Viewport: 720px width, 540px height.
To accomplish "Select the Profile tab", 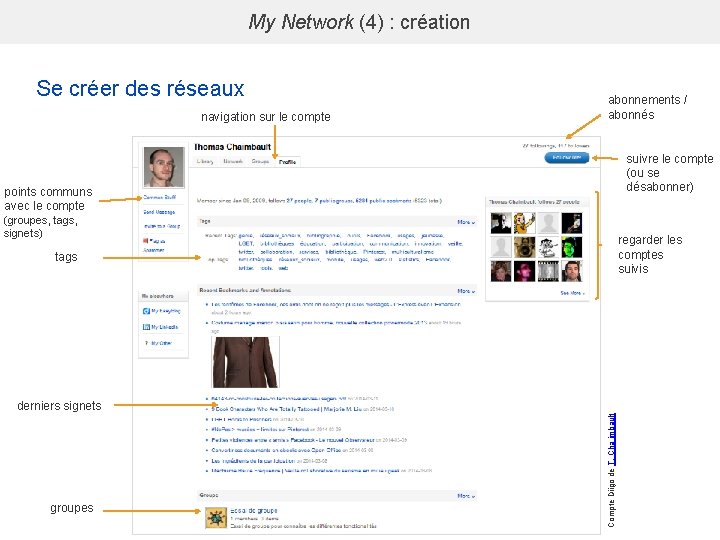I will pos(287,162).
